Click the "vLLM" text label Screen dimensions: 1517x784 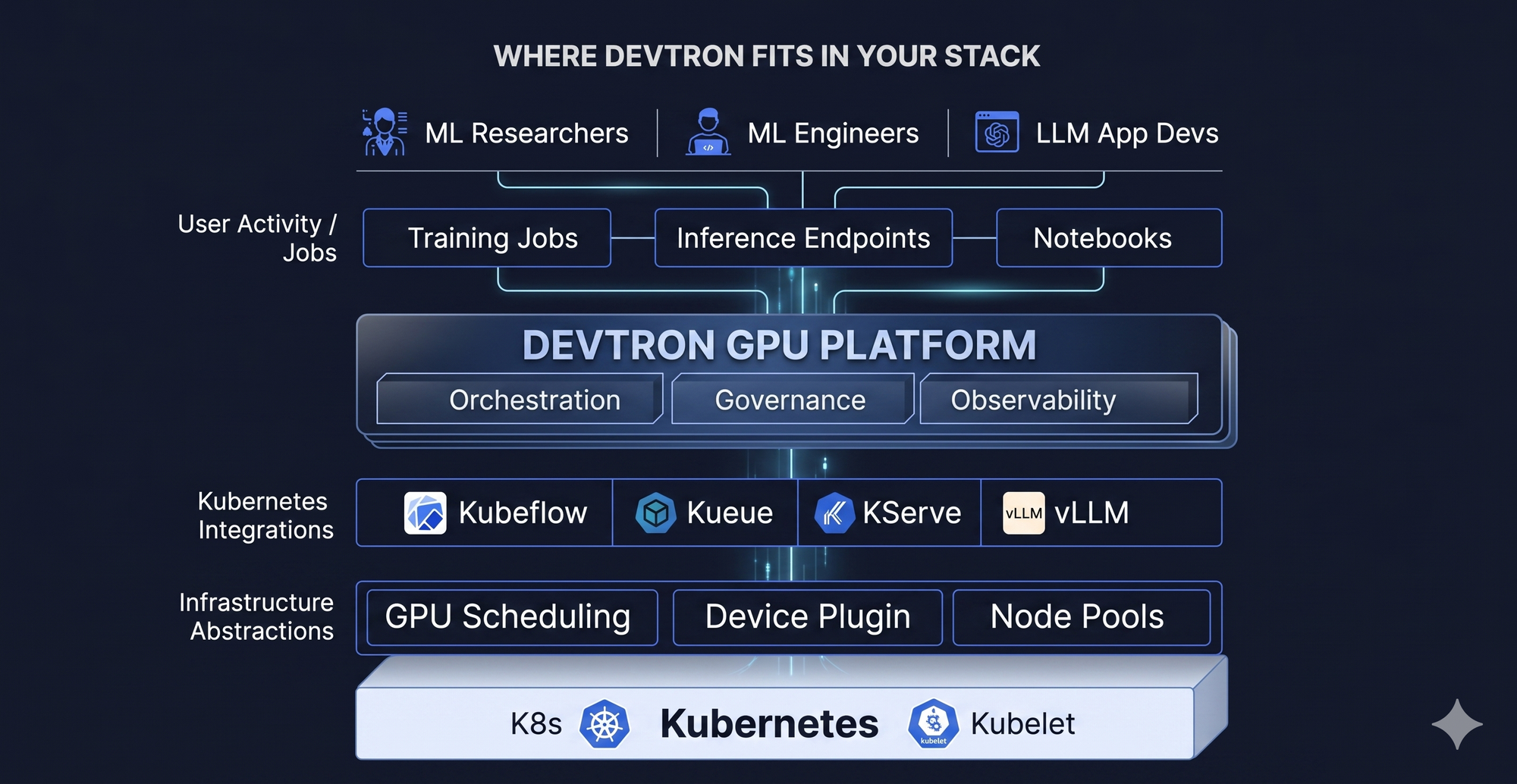[1091, 513]
